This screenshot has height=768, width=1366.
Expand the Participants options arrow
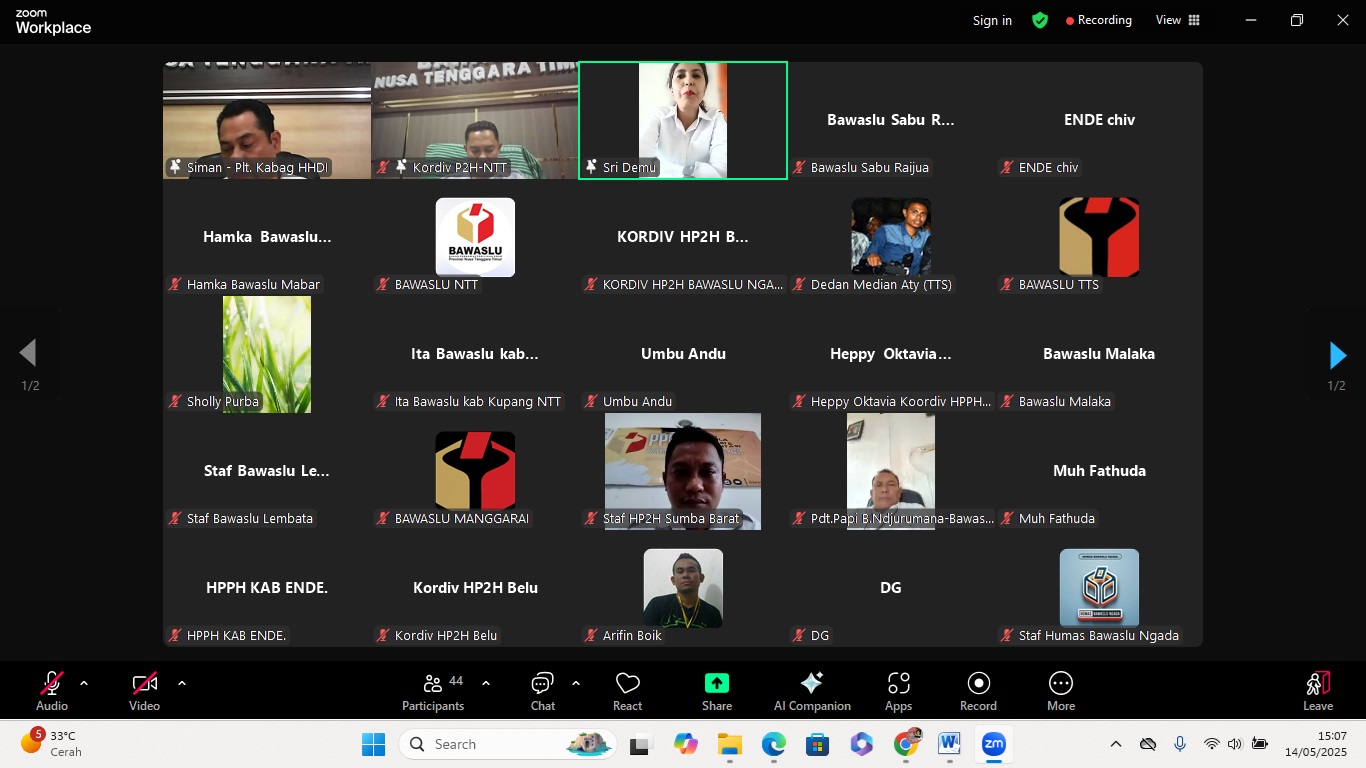486,684
